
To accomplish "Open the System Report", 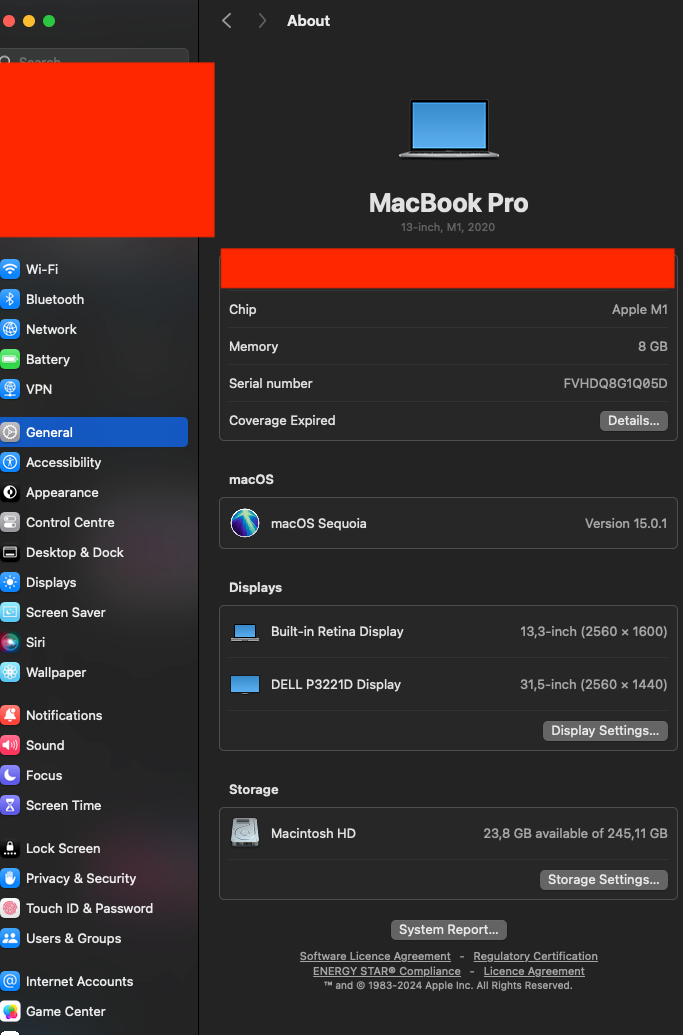I will click(x=449, y=930).
